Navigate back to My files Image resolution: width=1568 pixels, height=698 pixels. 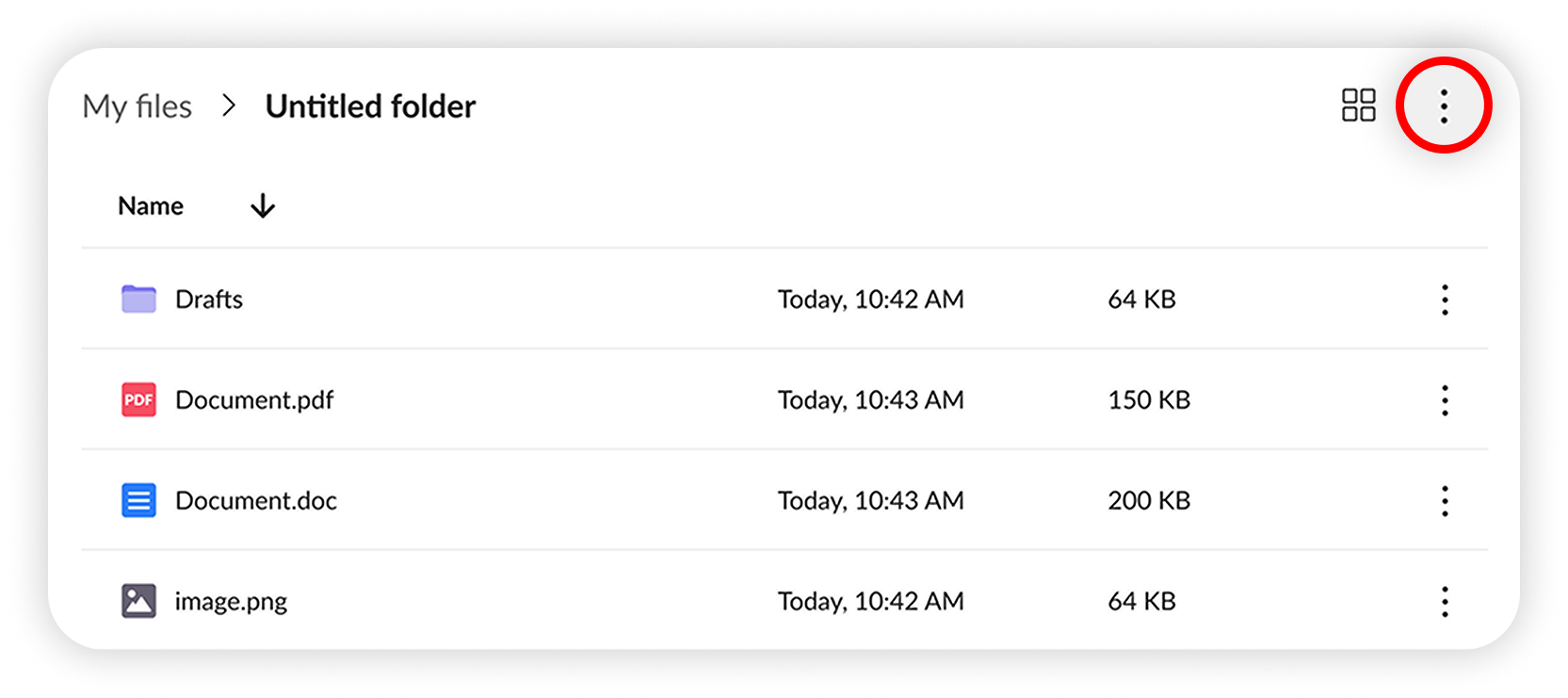coord(137,106)
